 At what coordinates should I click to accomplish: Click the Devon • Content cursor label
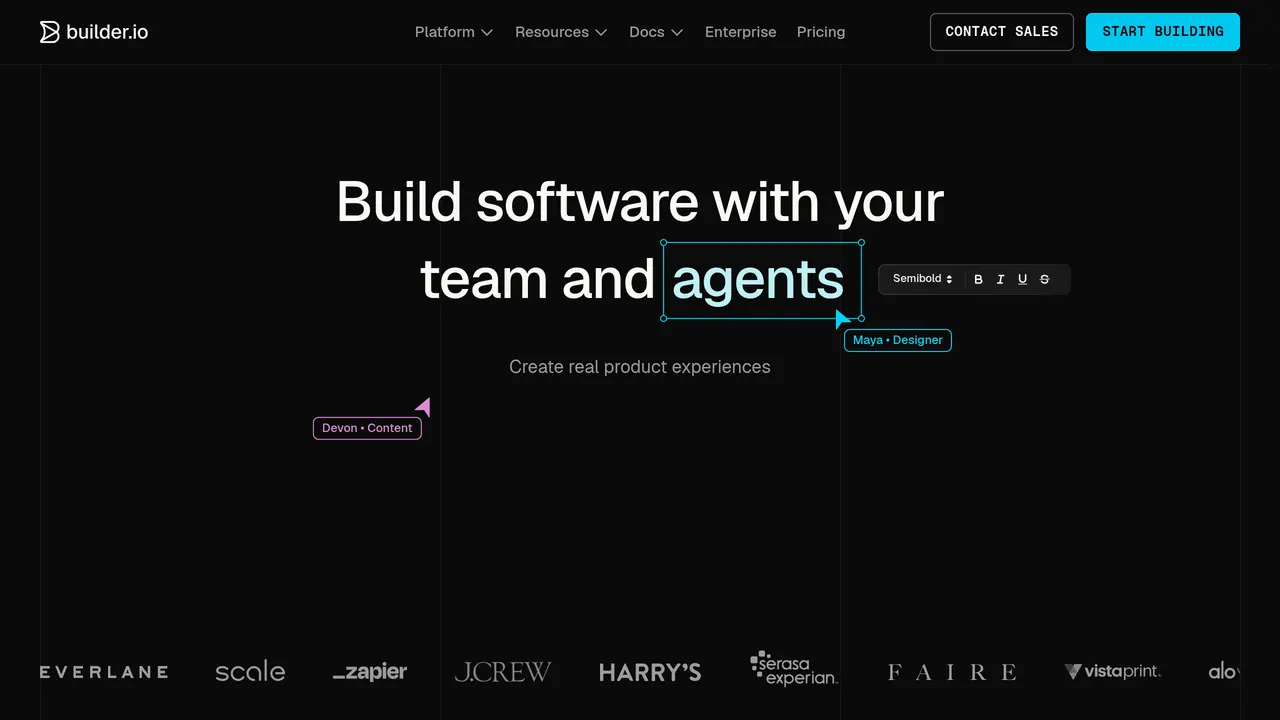point(367,428)
